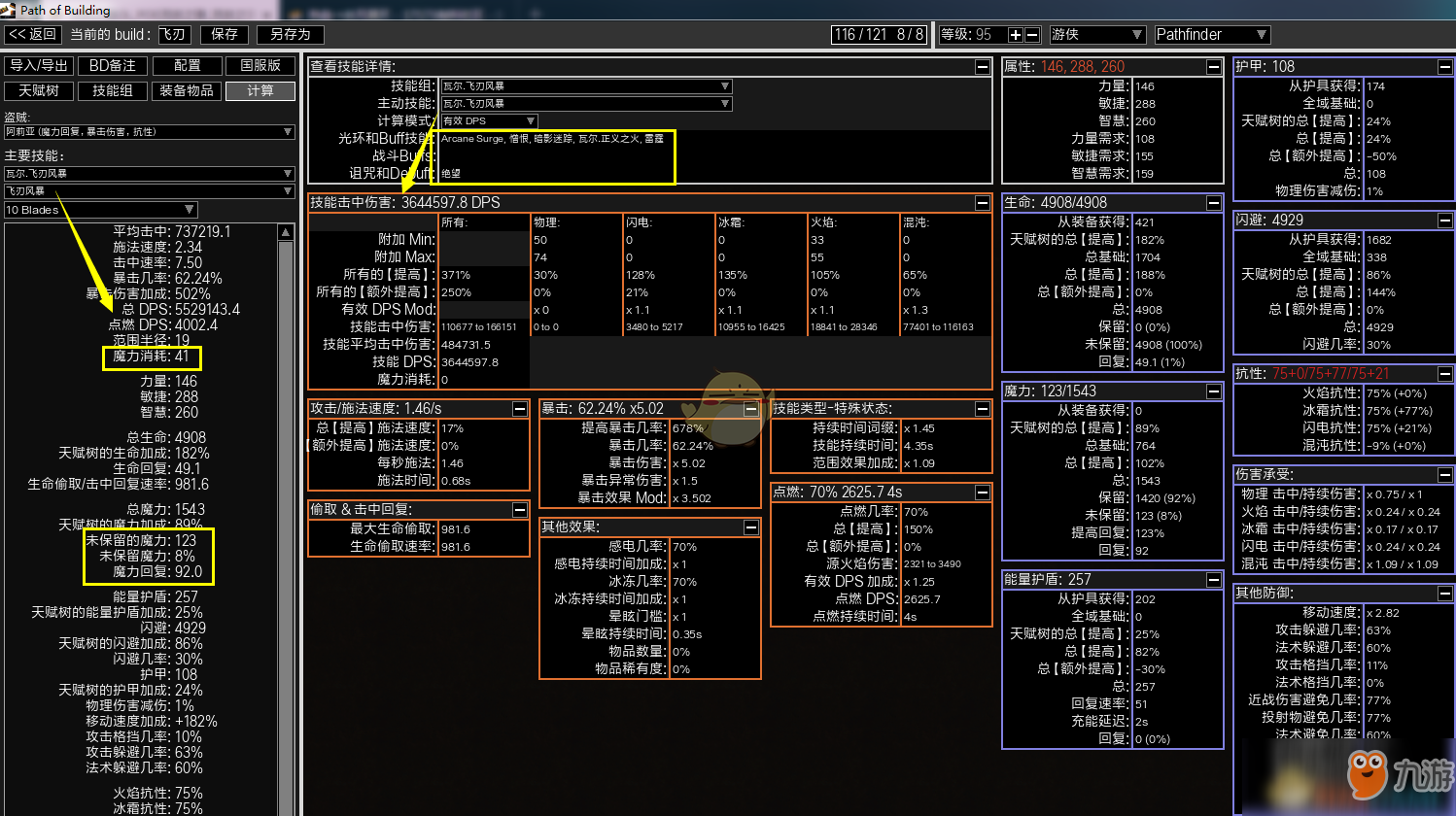Image resolution: width=1456 pixels, height=816 pixels.
Task: Click the 等级: 95 level field
Action: [972, 34]
